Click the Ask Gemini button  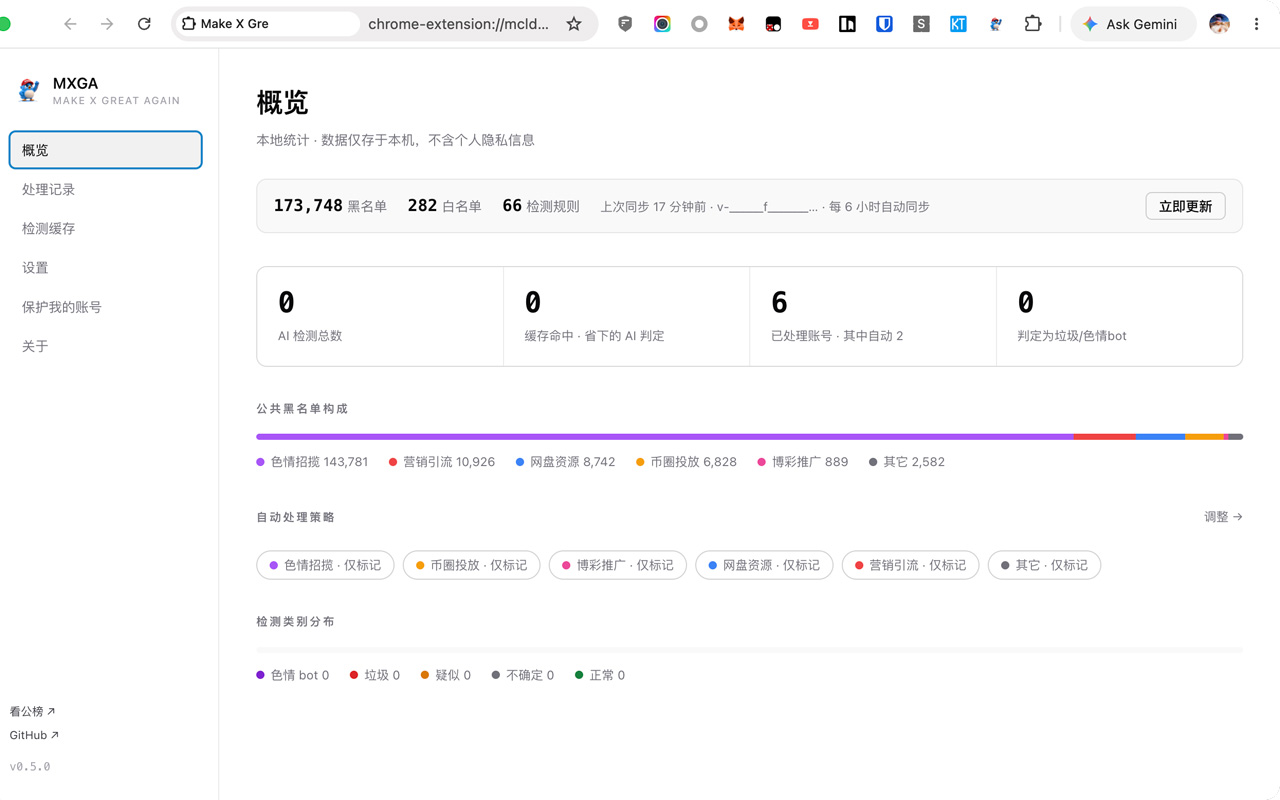1133,24
